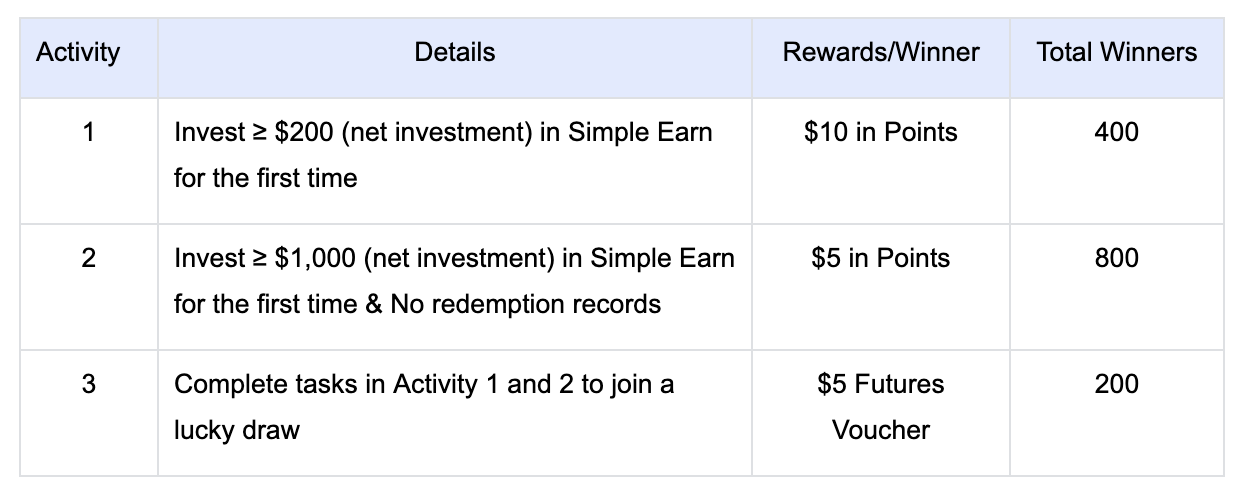Select the "$5 Futures" reward text
1244x494 pixels.
point(880,384)
